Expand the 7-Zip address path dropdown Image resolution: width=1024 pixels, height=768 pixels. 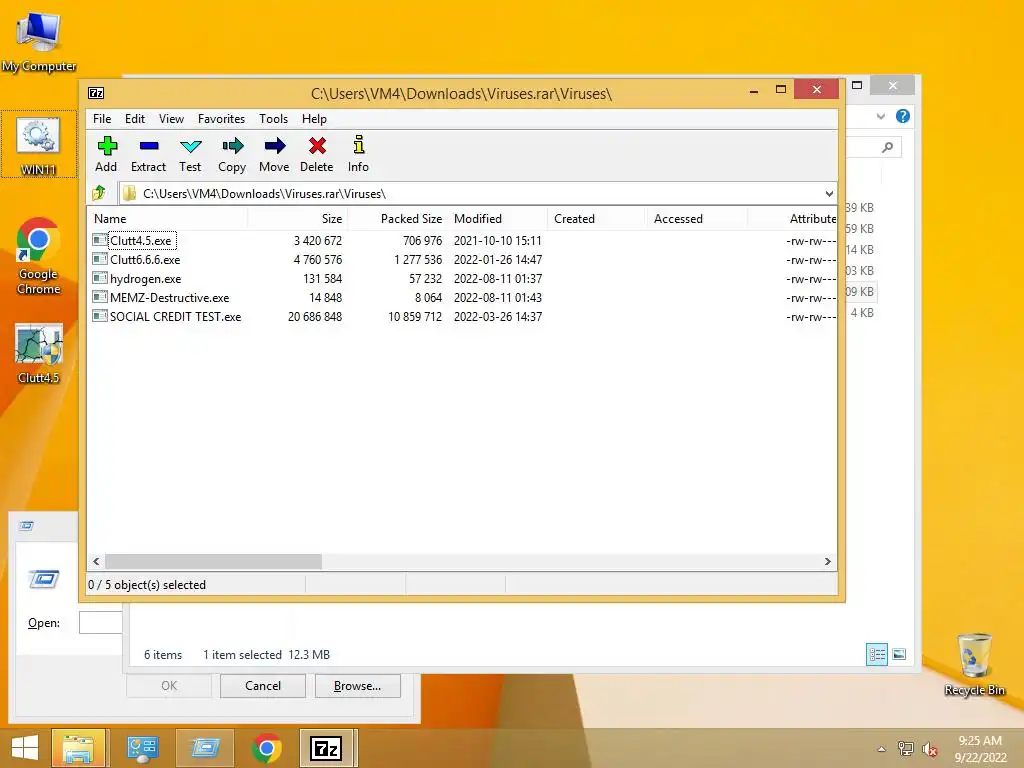[829, 193]
